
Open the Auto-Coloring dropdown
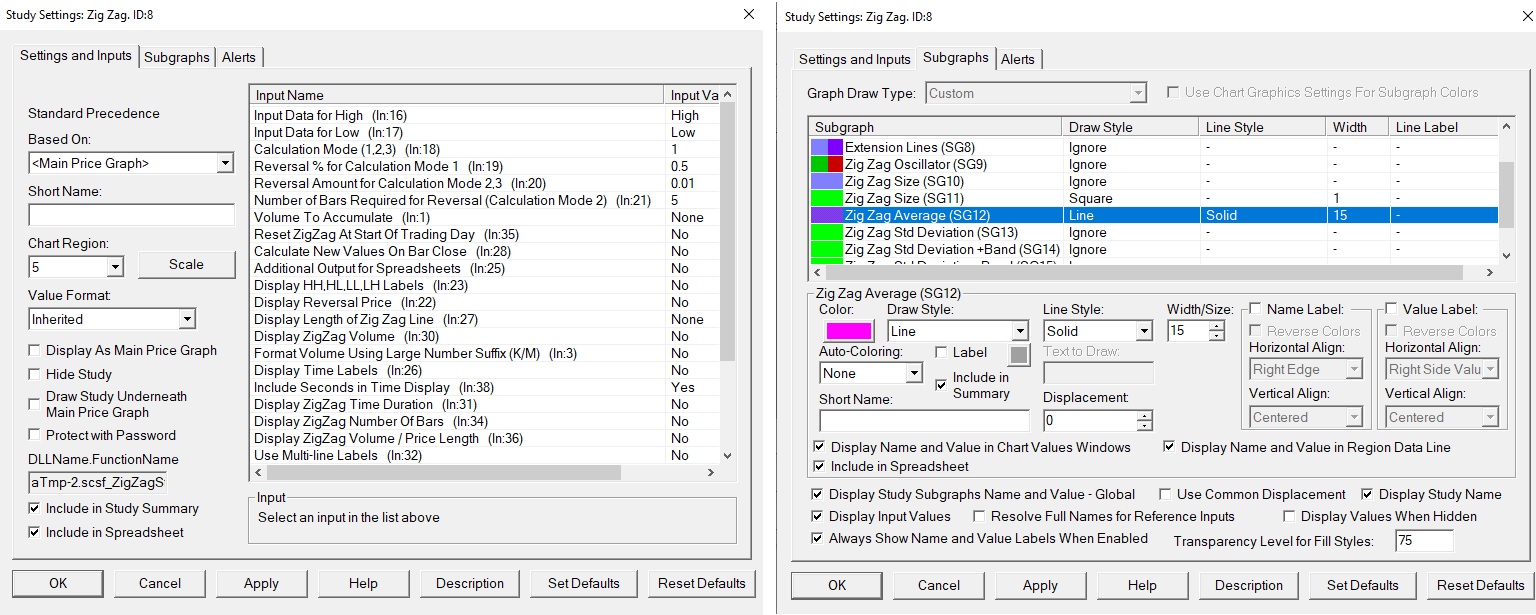click(x=912, y=373)
